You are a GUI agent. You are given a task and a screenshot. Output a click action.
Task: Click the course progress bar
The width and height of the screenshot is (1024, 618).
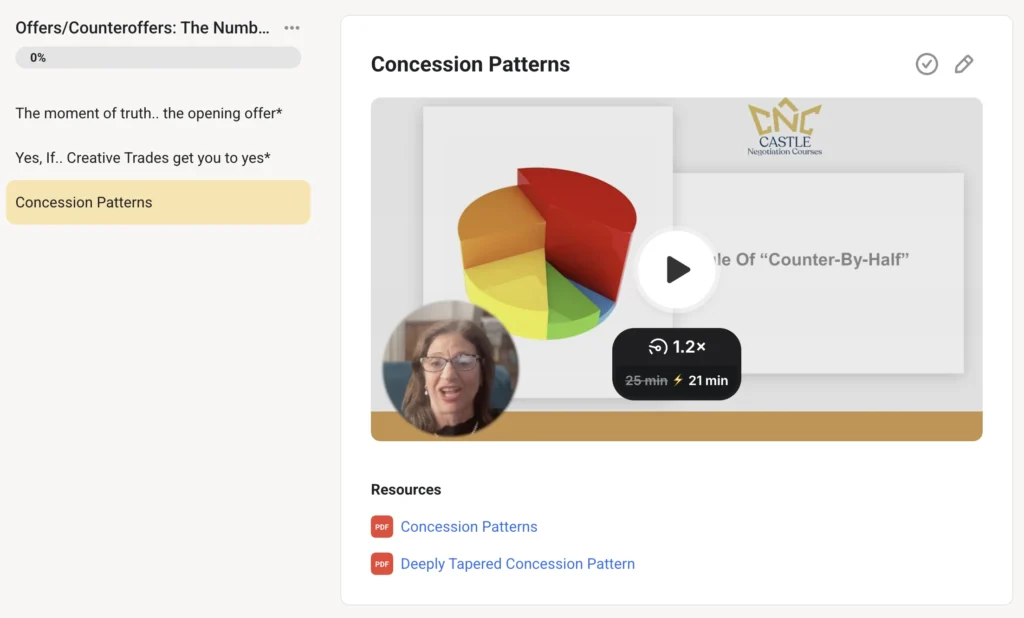[x=158, y=58]
